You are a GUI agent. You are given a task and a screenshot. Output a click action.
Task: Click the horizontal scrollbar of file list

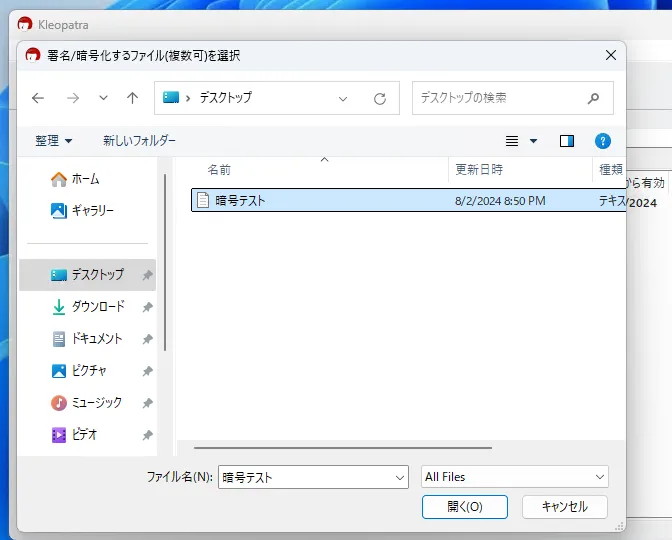(343, 448)
